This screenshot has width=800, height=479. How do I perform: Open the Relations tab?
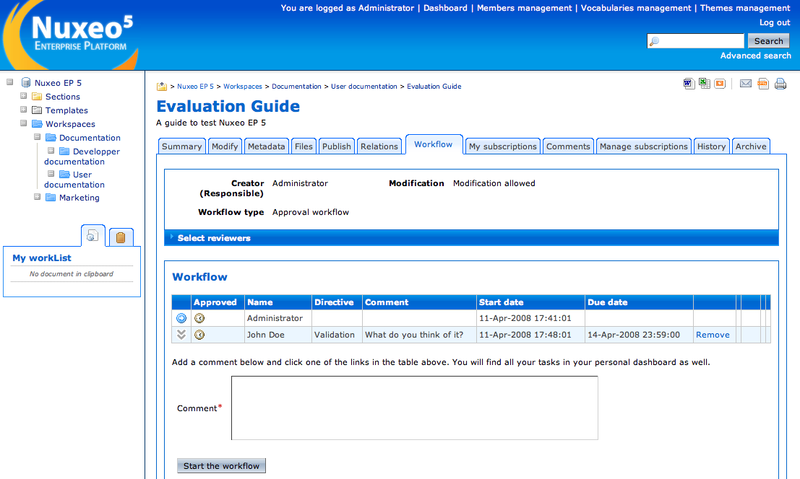point(379,146)
